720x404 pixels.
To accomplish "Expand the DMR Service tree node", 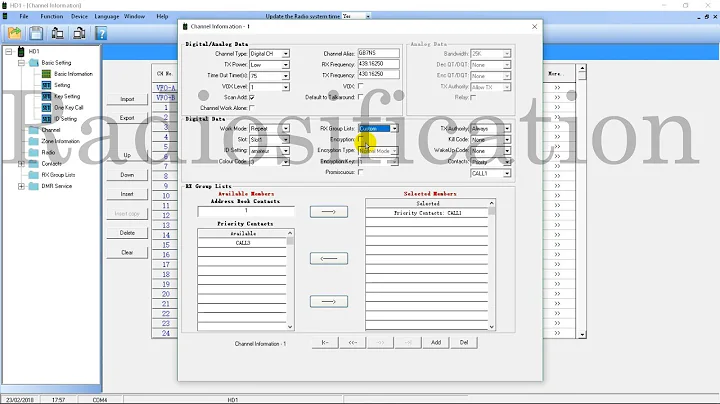I will tap(21, 186).
